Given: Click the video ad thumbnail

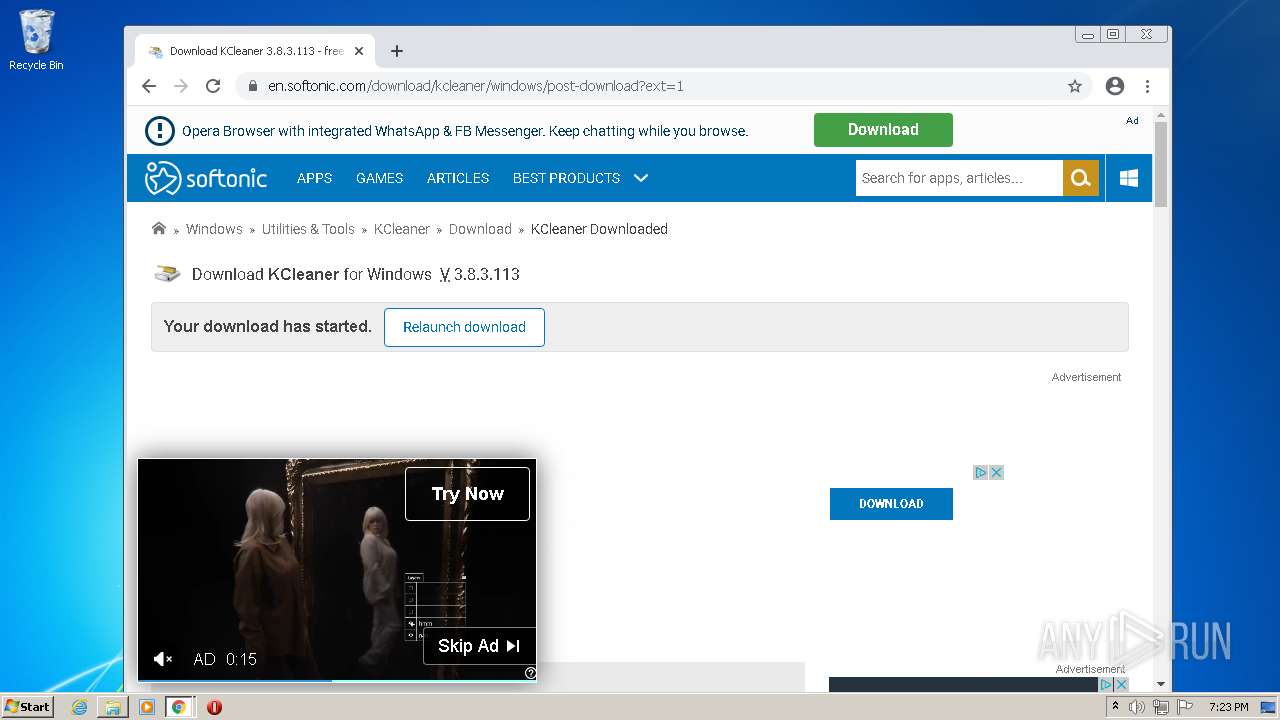Looking at the screenshot, I should [x=337, y=569].
